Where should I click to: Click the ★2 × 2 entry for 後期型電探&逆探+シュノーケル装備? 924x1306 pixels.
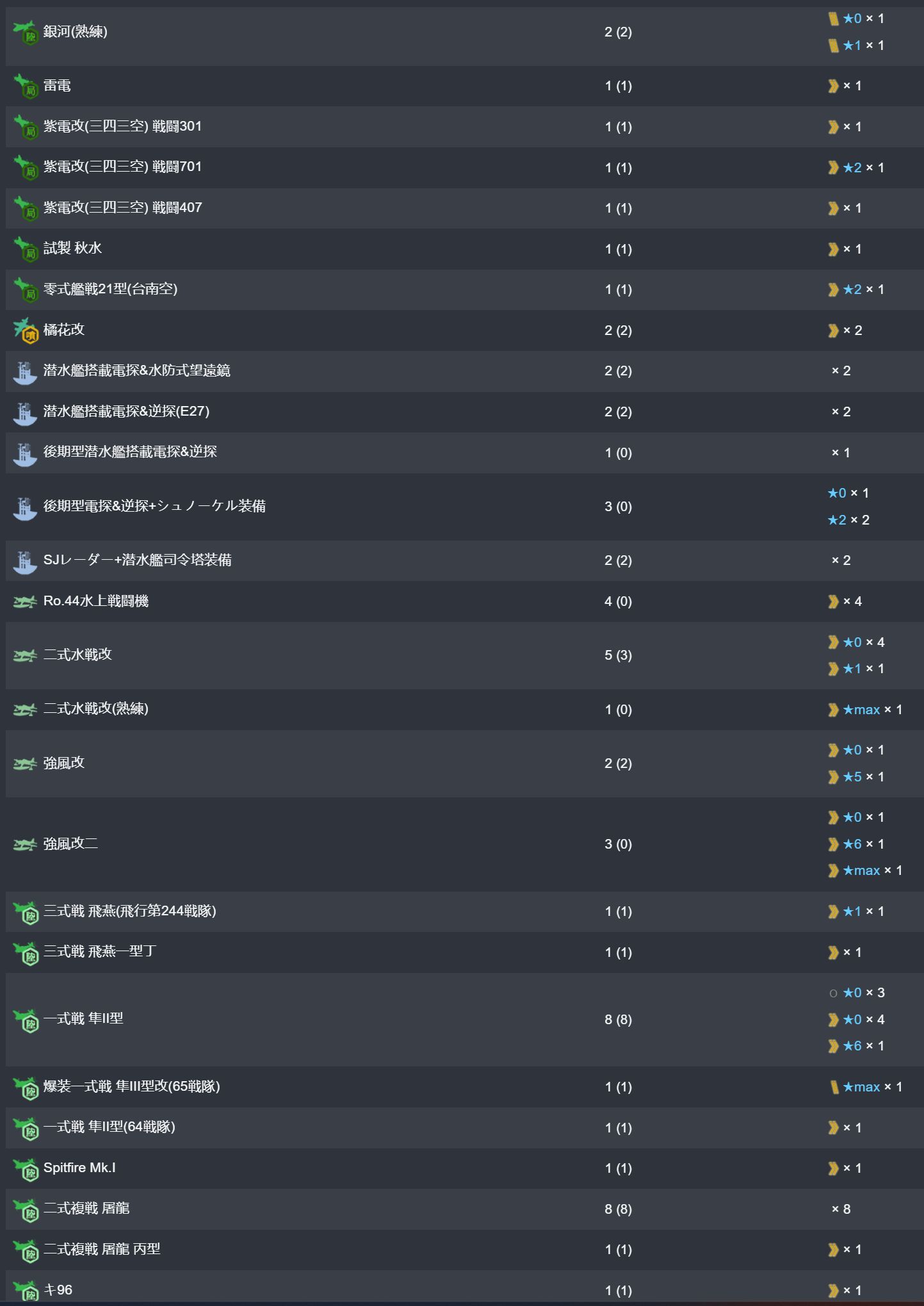(848, 520)
